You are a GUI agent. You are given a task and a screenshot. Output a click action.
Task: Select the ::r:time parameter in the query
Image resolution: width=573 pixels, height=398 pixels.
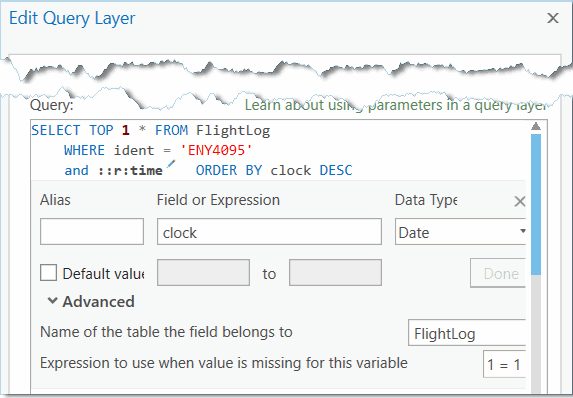coord(130,171)
